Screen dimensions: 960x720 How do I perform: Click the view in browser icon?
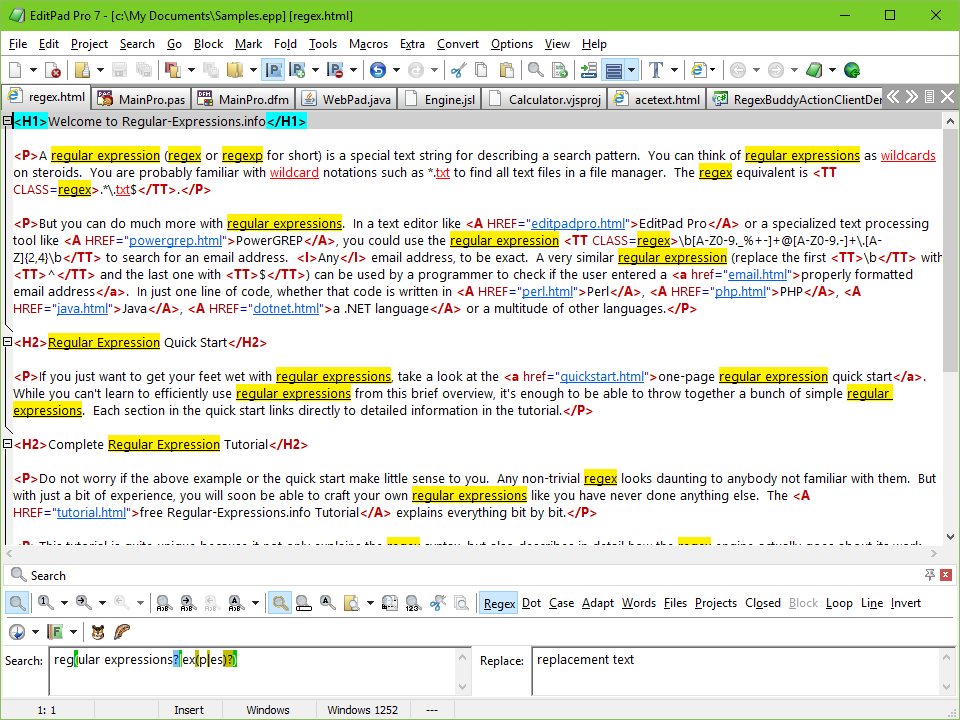click(698, 70)
